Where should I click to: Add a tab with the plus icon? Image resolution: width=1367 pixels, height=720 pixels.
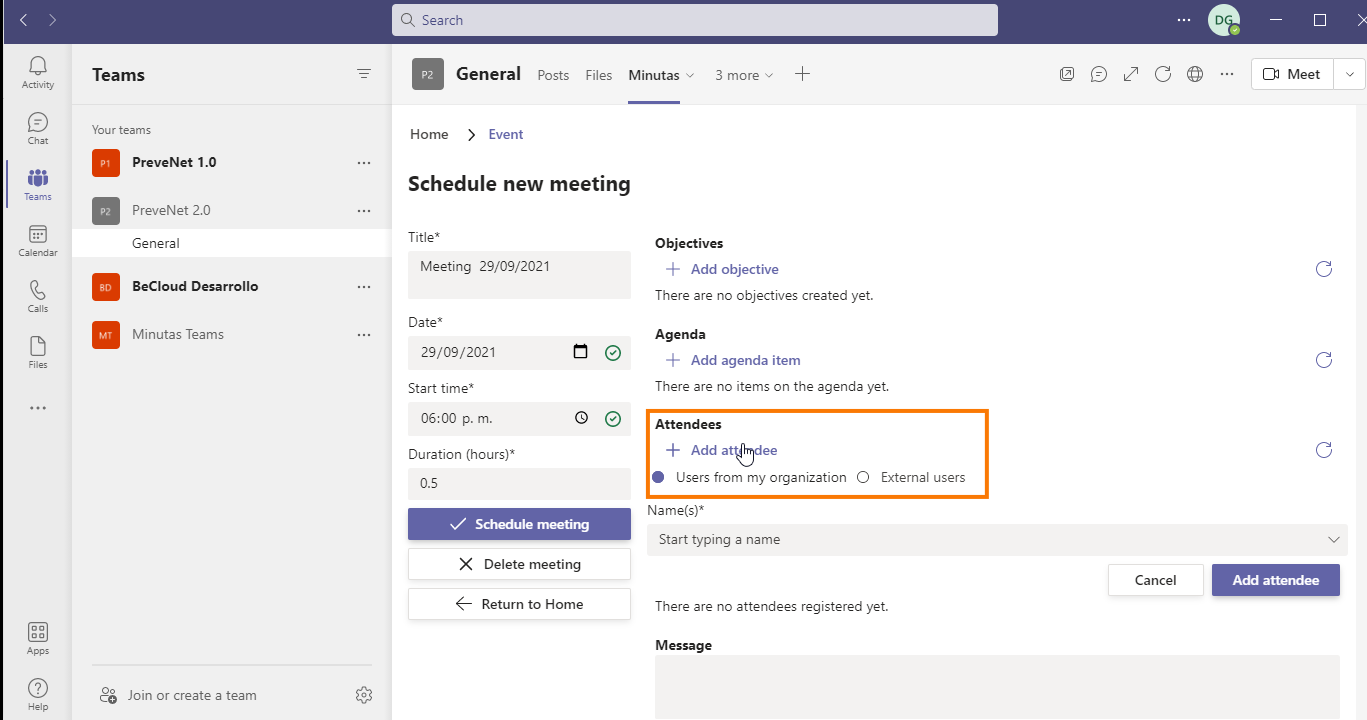tap(802, 74)
